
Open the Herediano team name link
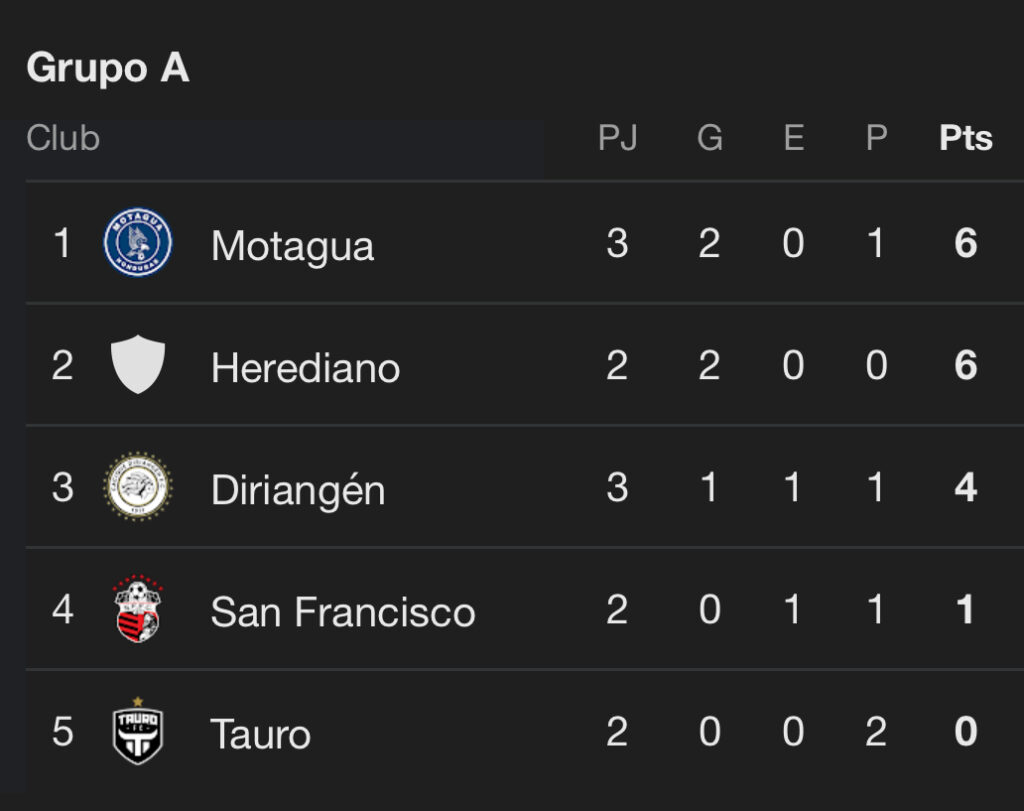pos(305,368)
